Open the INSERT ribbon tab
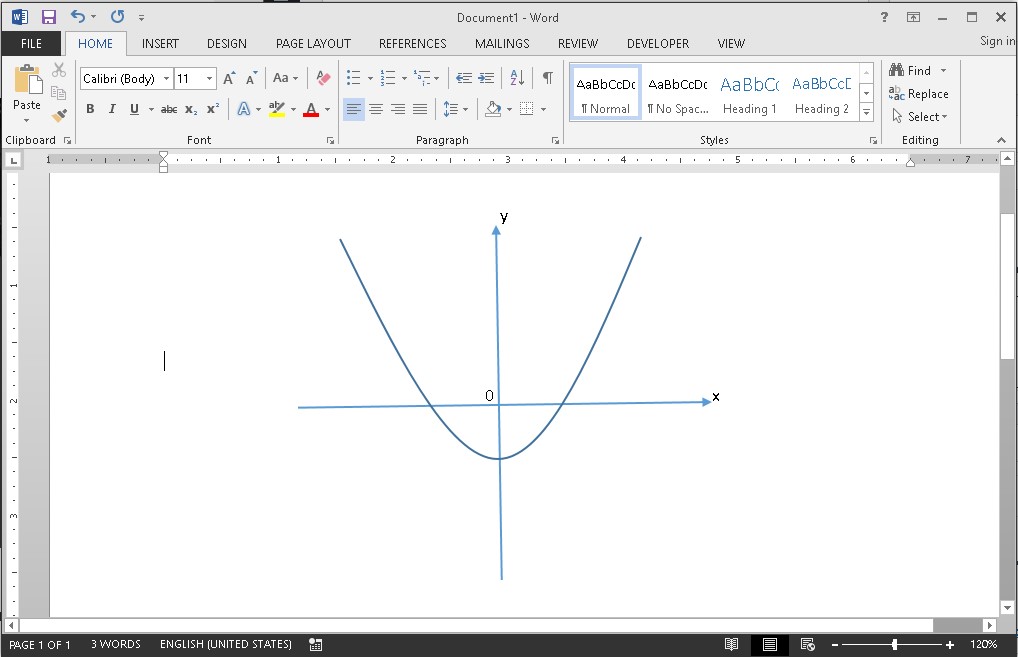Viewport: 1018px width, 657px height. pos(160,44)
